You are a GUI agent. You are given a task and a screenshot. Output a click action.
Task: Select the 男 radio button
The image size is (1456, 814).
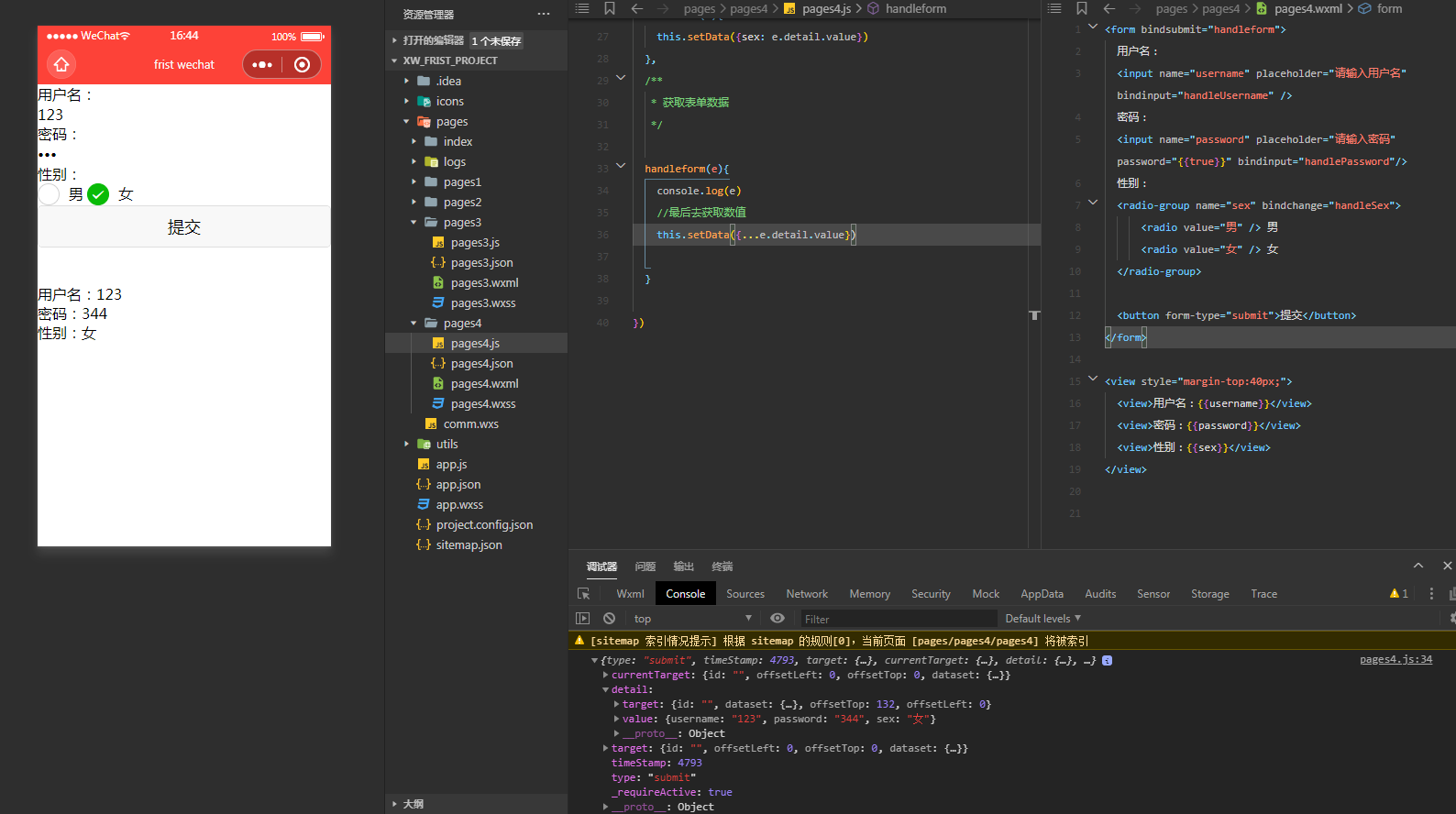click(50, 194)
